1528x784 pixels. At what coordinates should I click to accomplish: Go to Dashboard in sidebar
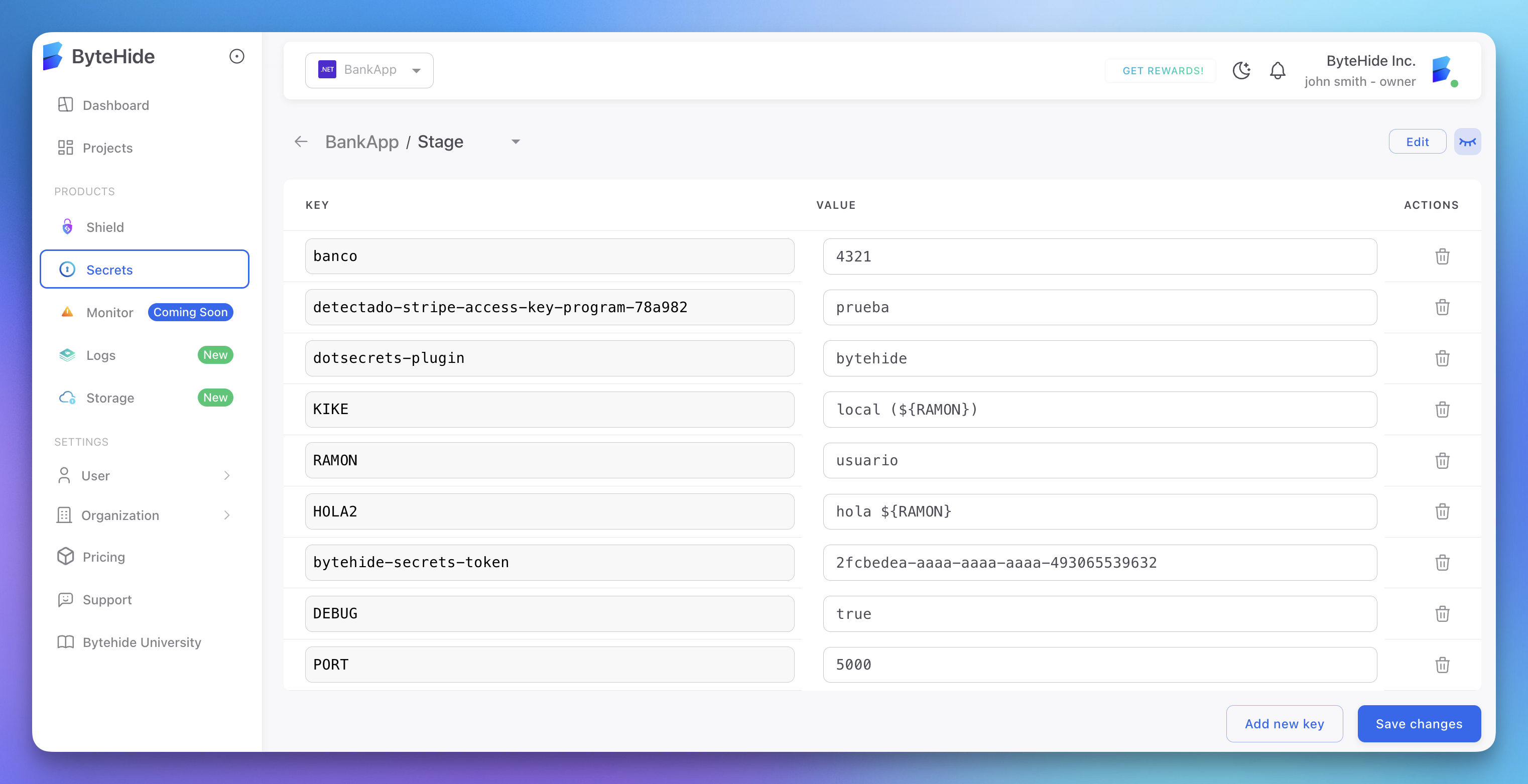pos(115,105)
